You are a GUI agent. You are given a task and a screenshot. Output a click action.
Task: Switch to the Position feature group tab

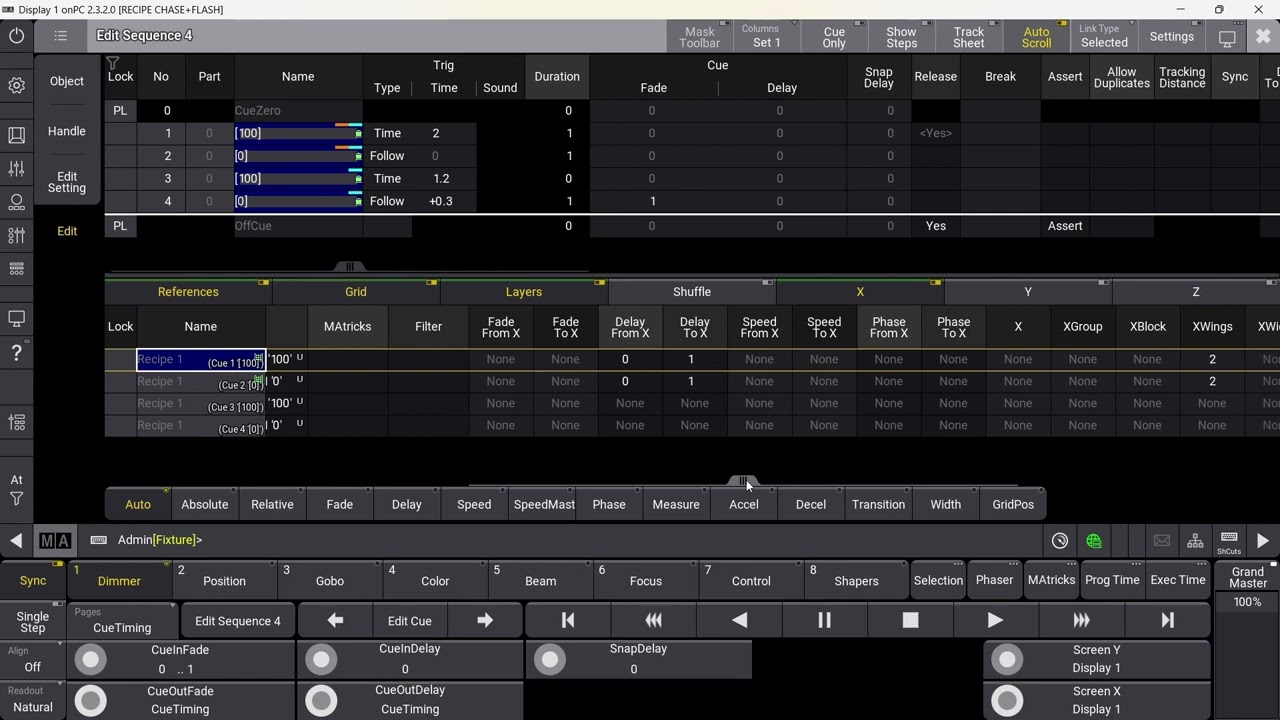pos(224,580)
